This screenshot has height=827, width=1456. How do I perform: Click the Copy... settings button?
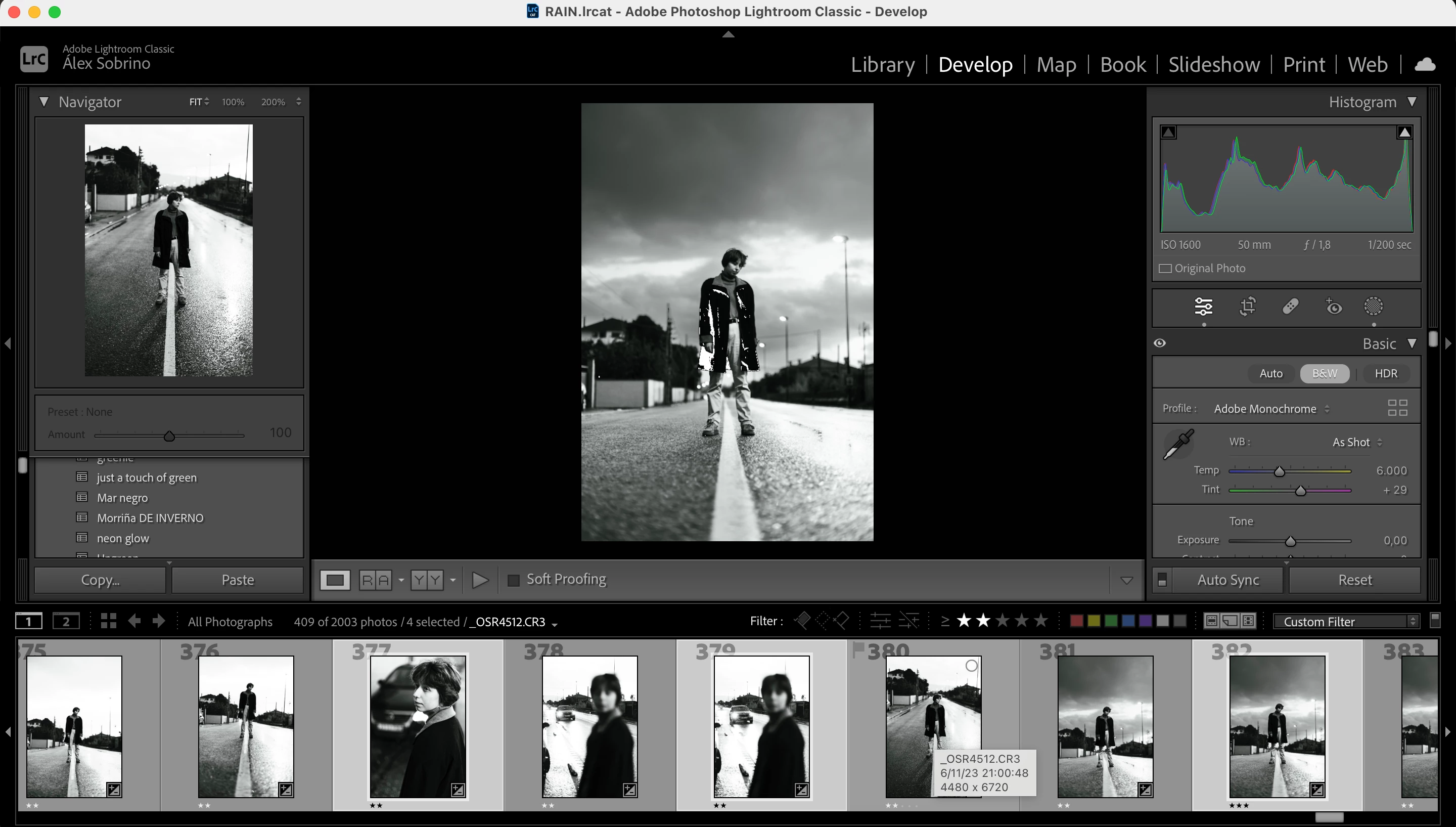tap(100, 580)
